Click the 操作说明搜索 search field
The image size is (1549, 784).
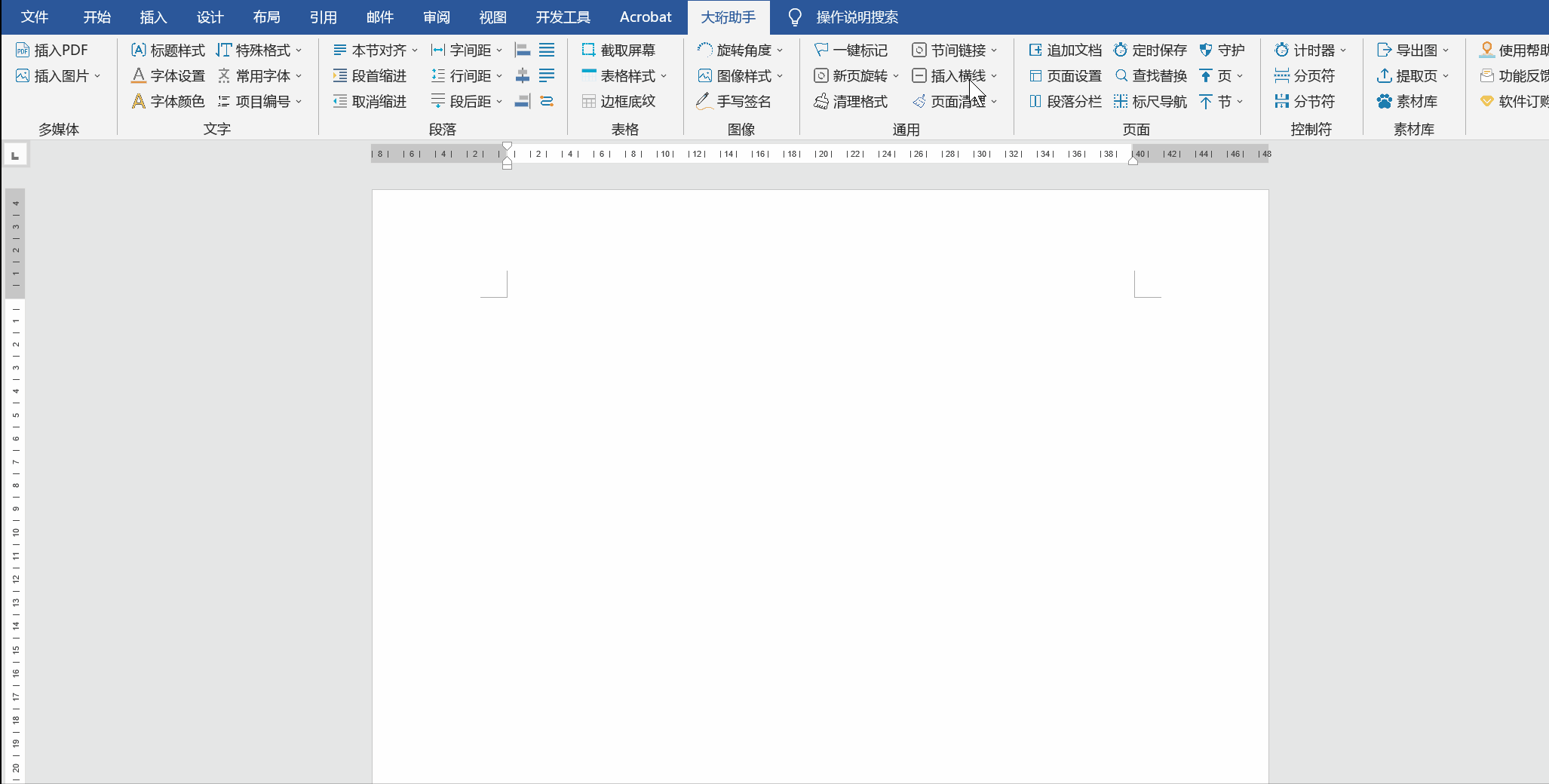click(857, 17)
